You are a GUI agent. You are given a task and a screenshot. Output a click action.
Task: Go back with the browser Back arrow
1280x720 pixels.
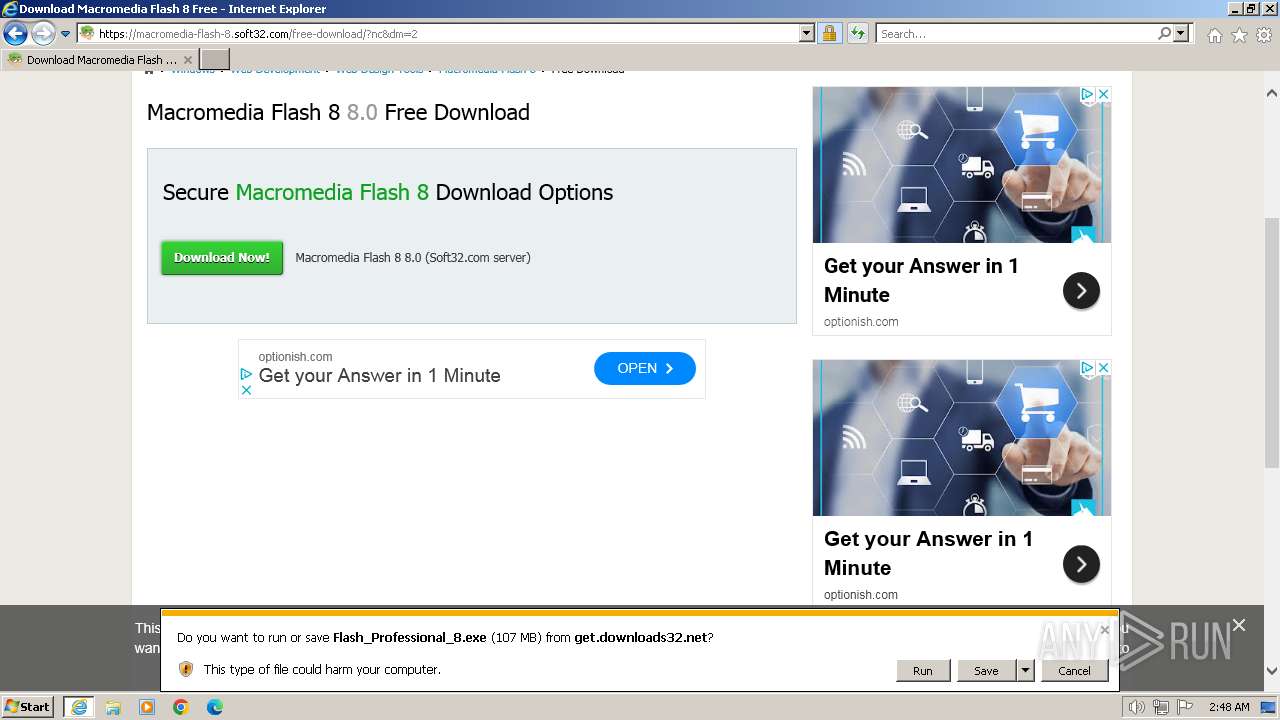[15, 34]
